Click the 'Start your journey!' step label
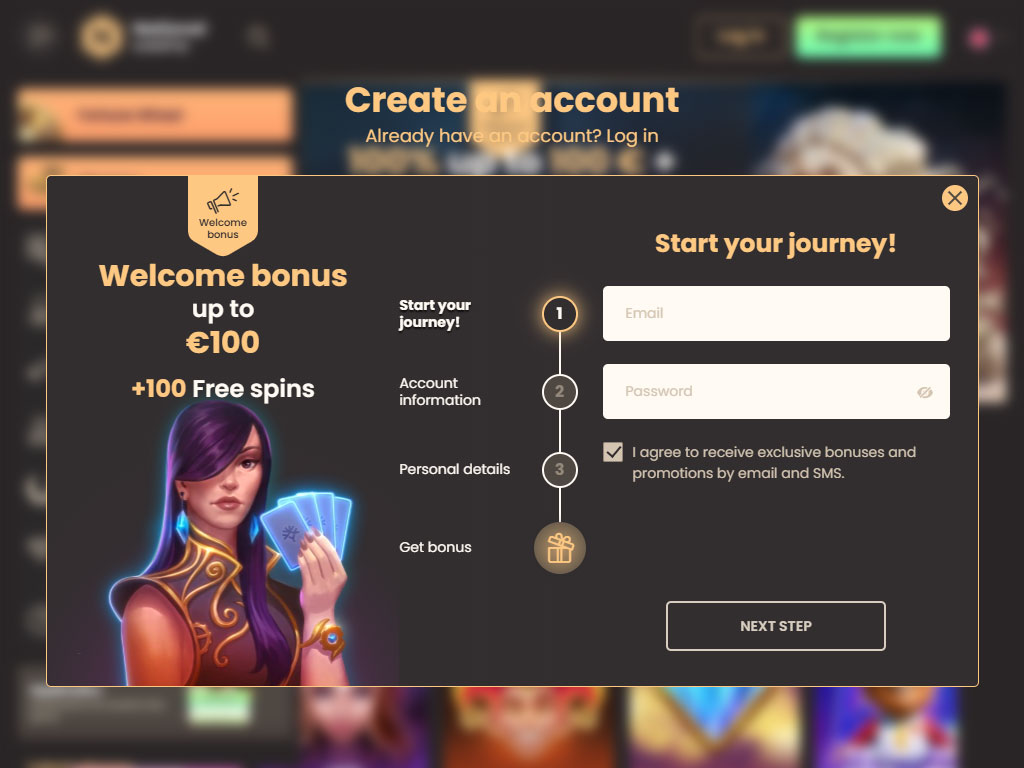Screen dimensions: 1024x768 pyautogui.click(x=435, y=313)
